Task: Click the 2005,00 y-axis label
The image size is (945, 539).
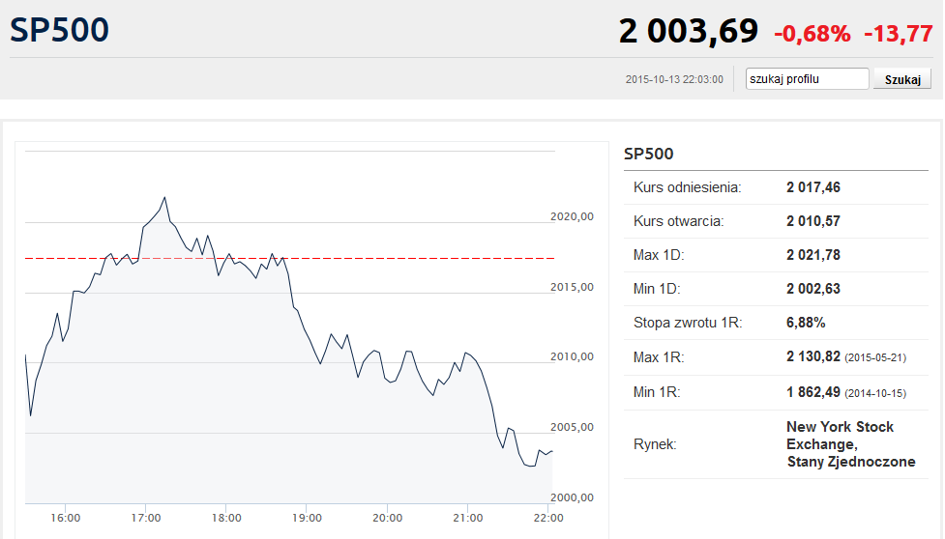Action: coord(572,427)
